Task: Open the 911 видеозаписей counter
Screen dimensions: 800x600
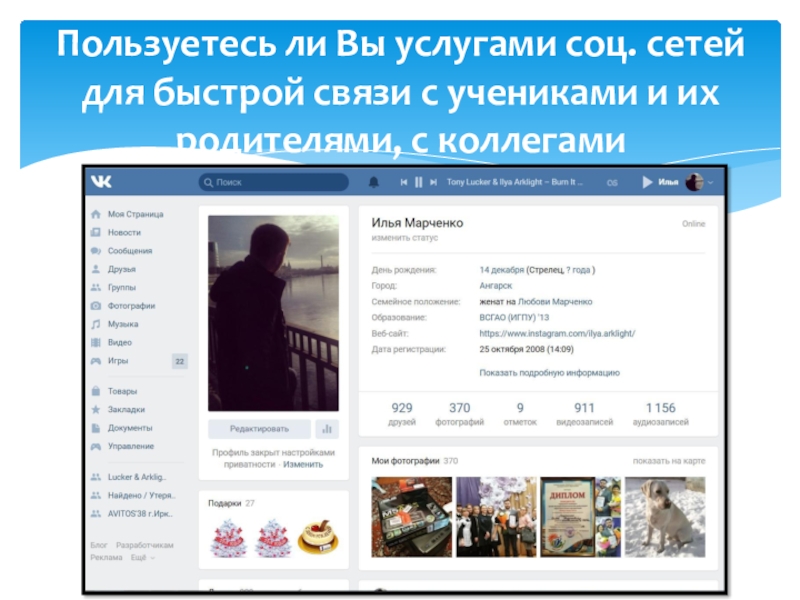Action: pos(585,414)
